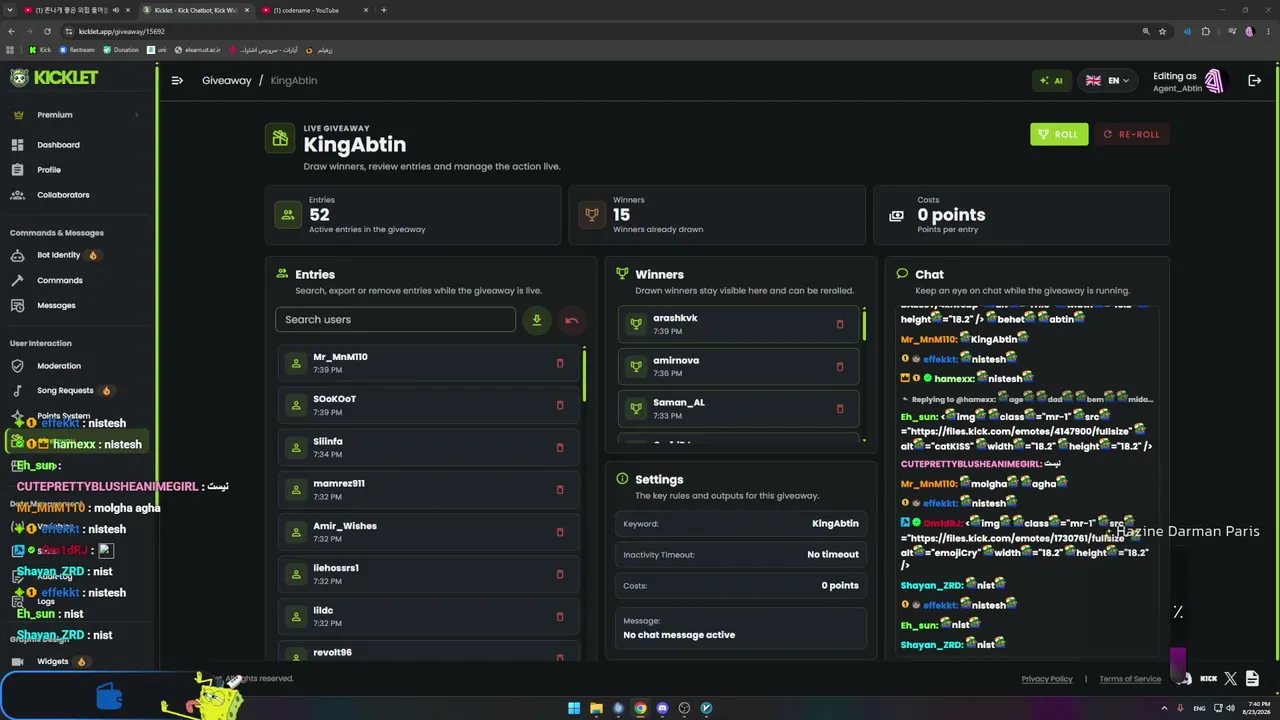Click the Chrome icon in taskbar
Screen dimensions: 1280x720
(640, 708)
